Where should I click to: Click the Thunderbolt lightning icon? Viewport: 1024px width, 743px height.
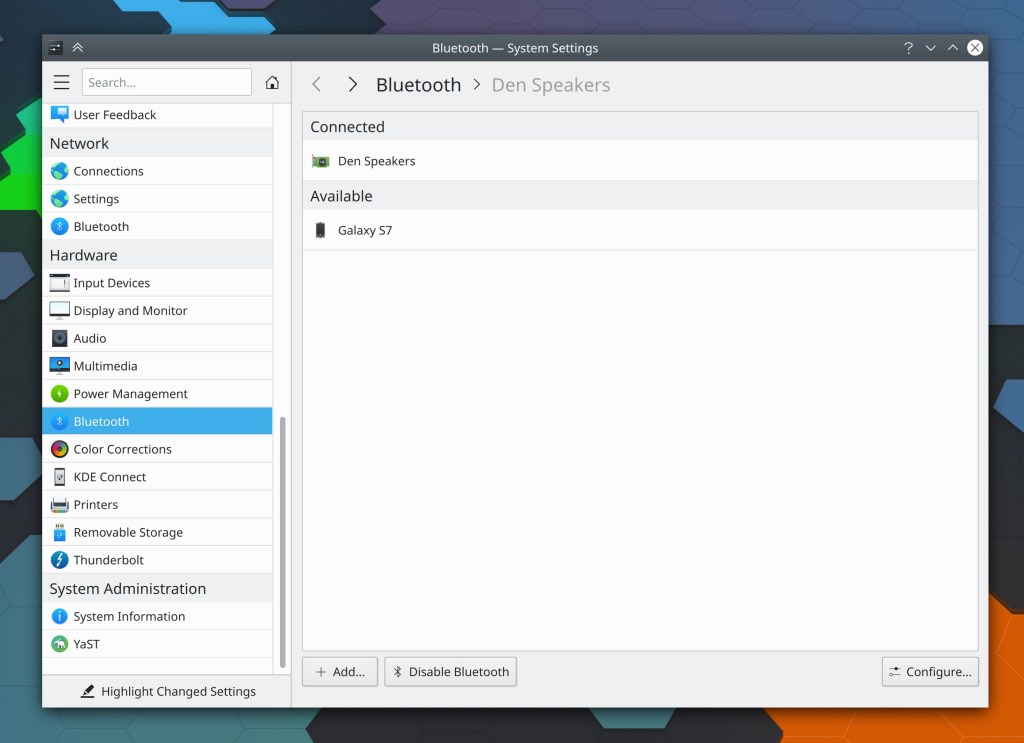[60, 560]
